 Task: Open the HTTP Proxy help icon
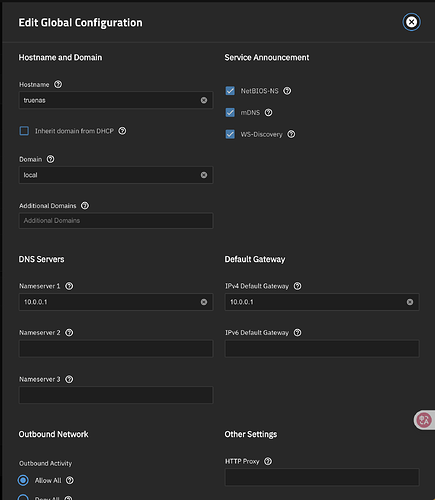(268, 461)
